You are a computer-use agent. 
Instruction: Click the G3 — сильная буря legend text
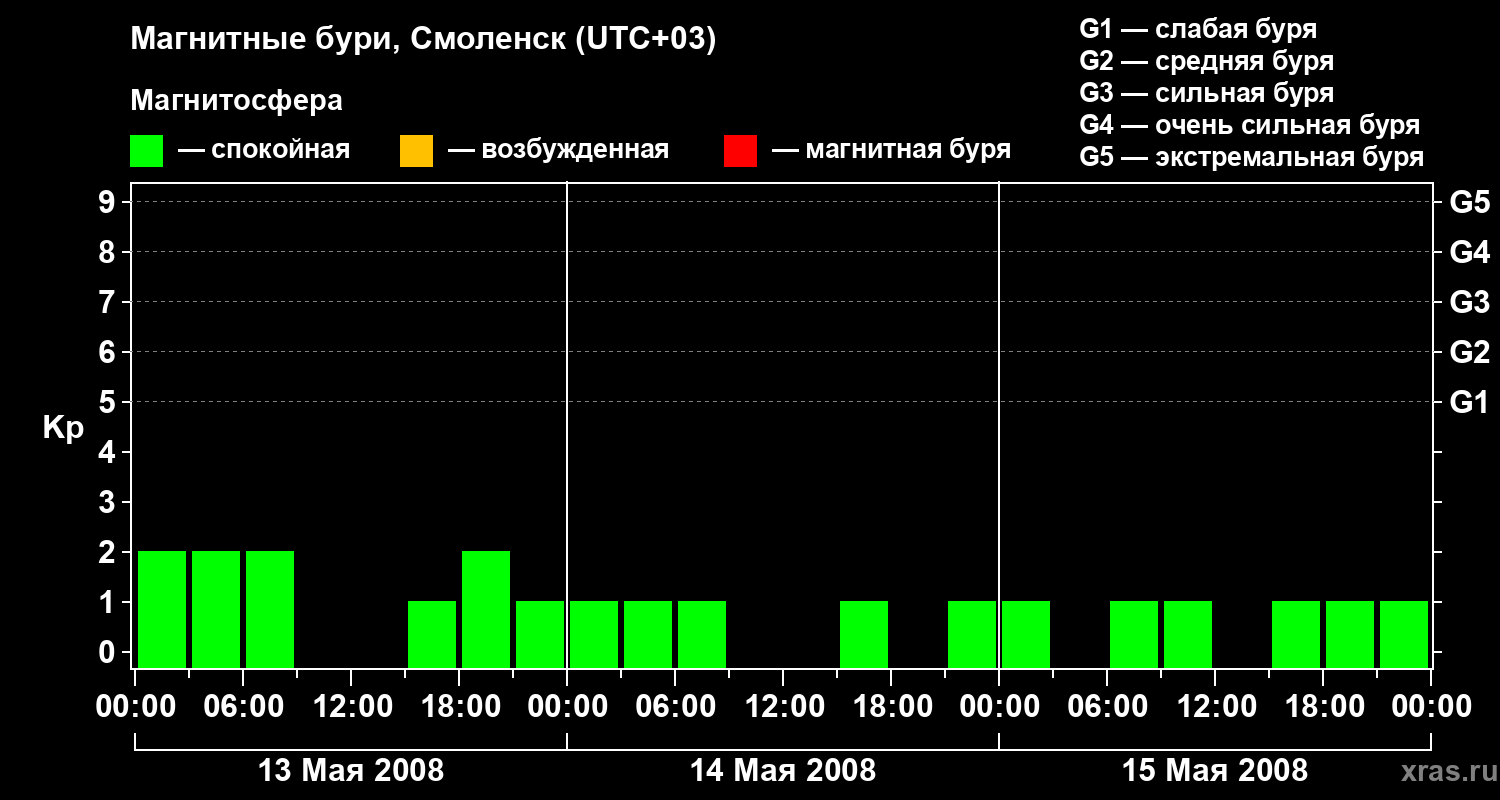(x=1206, y=93)
